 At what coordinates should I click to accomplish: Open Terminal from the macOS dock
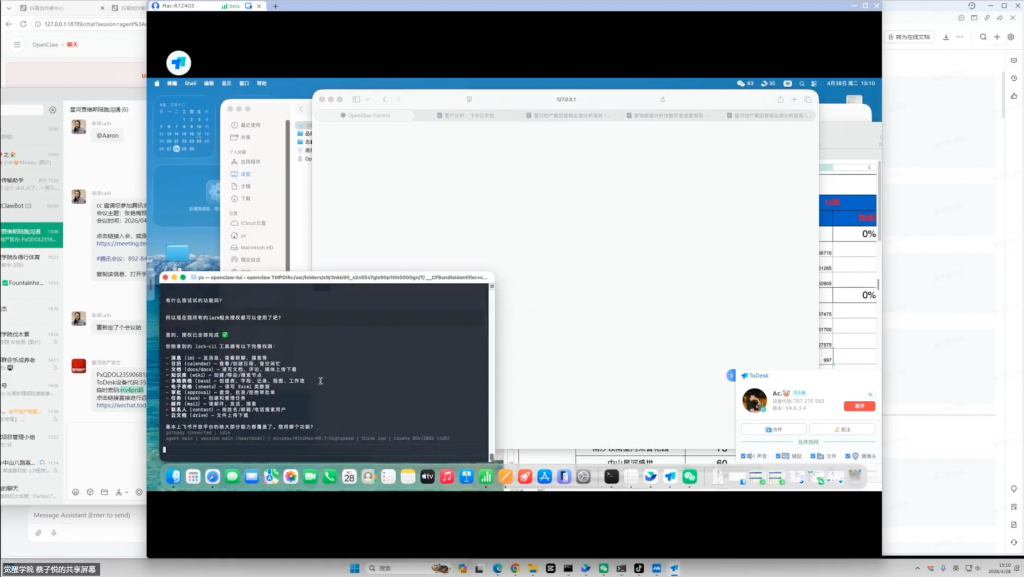tap(611, 477)
